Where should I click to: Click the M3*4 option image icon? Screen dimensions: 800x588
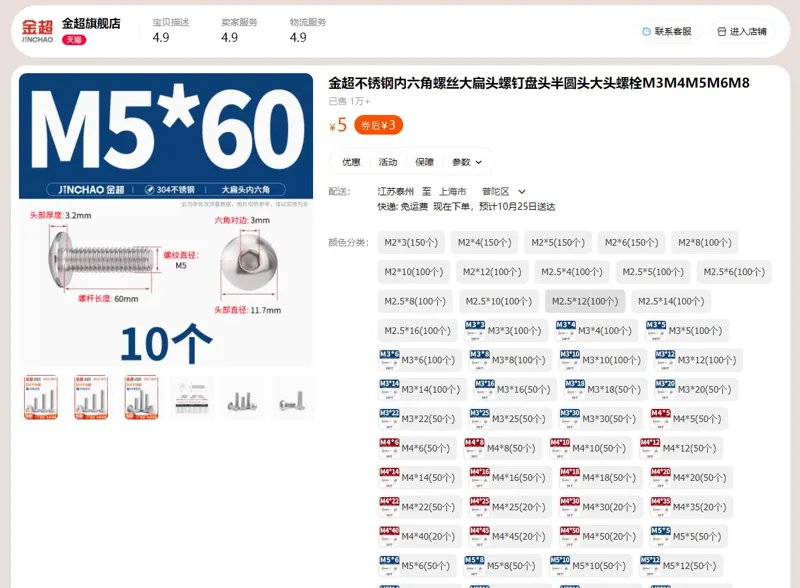(565, 331)
